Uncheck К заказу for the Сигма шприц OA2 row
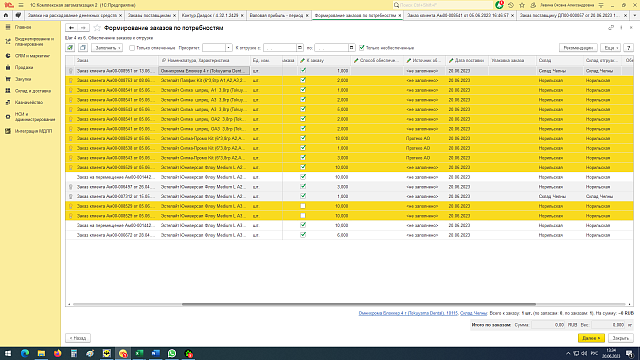 303,119
